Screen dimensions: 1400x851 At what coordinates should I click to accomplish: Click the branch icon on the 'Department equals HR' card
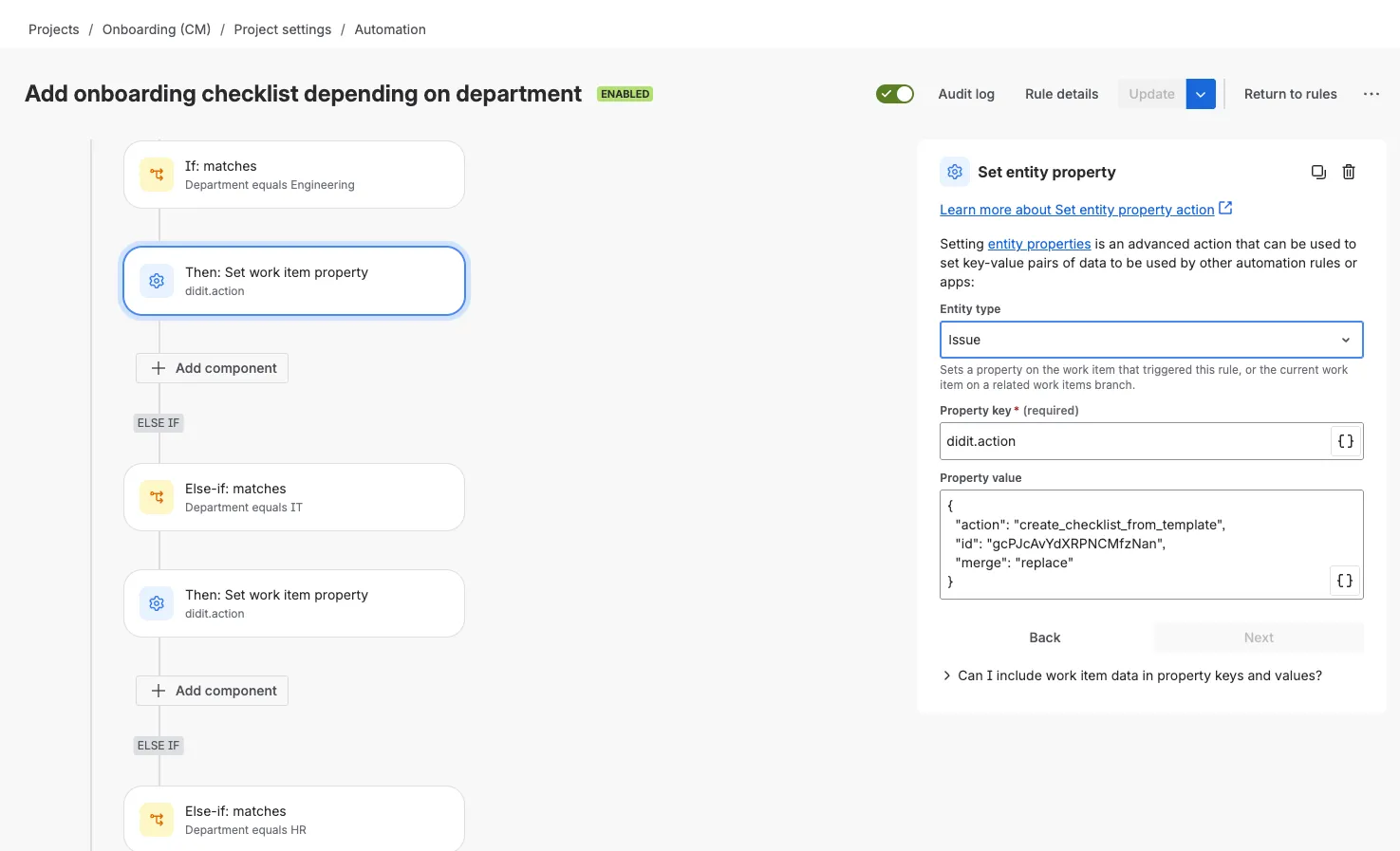click(x=157, y=820)
